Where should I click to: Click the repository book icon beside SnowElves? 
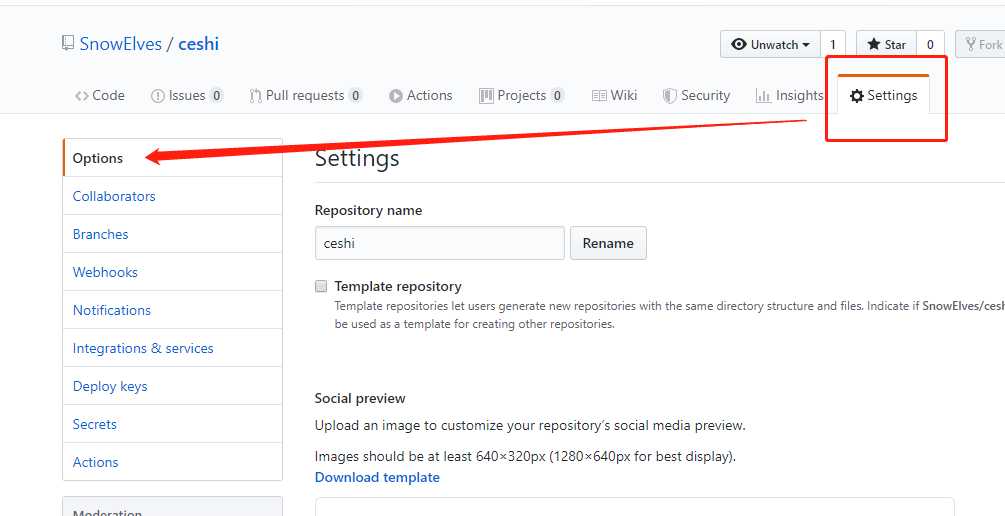[68, 44]
